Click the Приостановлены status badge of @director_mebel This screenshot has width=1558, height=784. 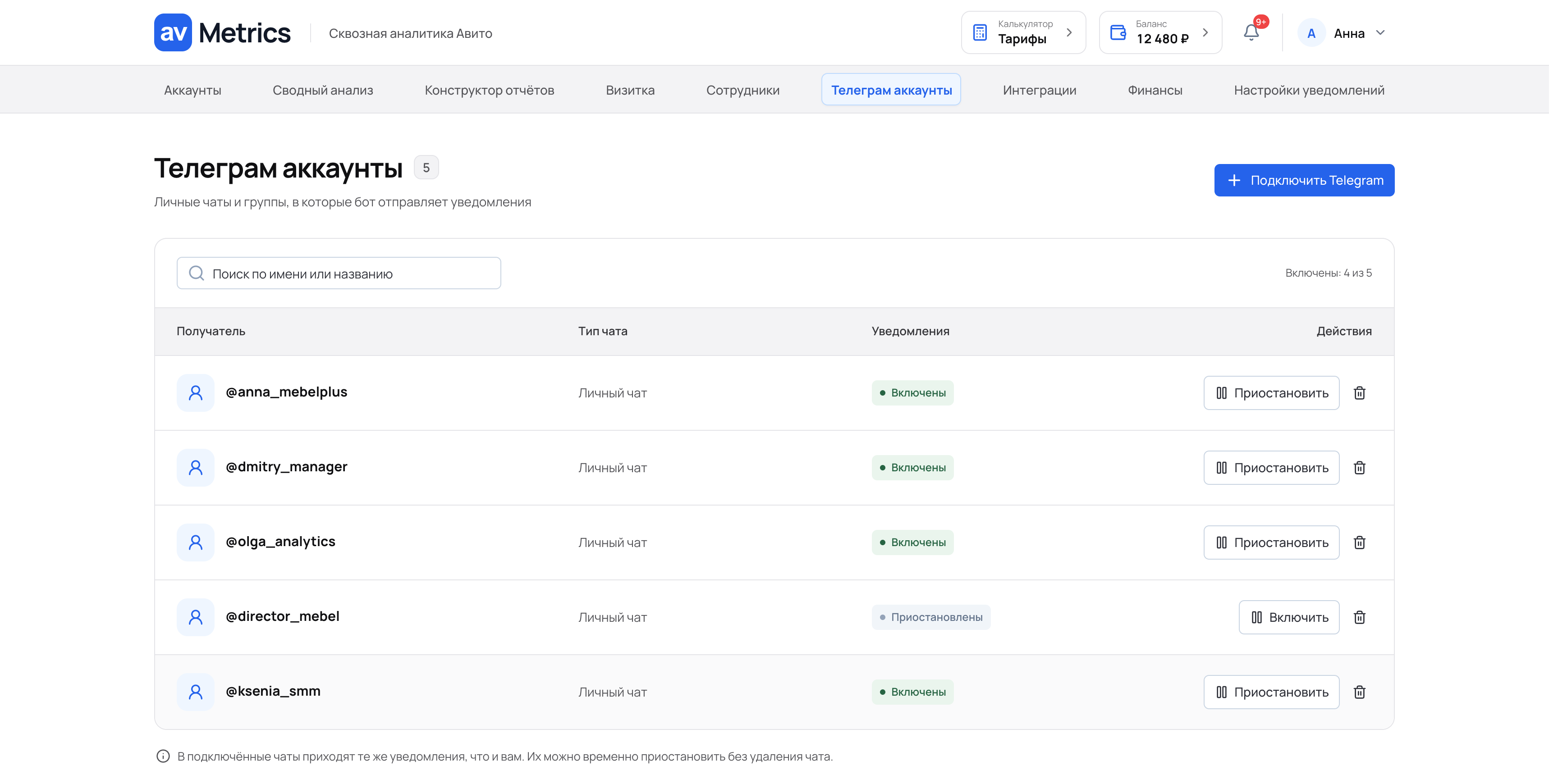(x=931, y=617)
